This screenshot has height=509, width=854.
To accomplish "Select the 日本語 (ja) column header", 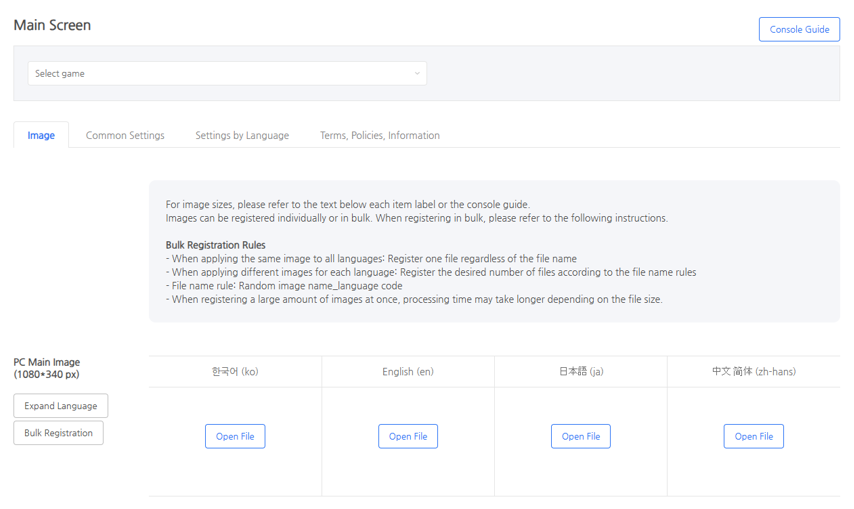I will pos(580,371).
